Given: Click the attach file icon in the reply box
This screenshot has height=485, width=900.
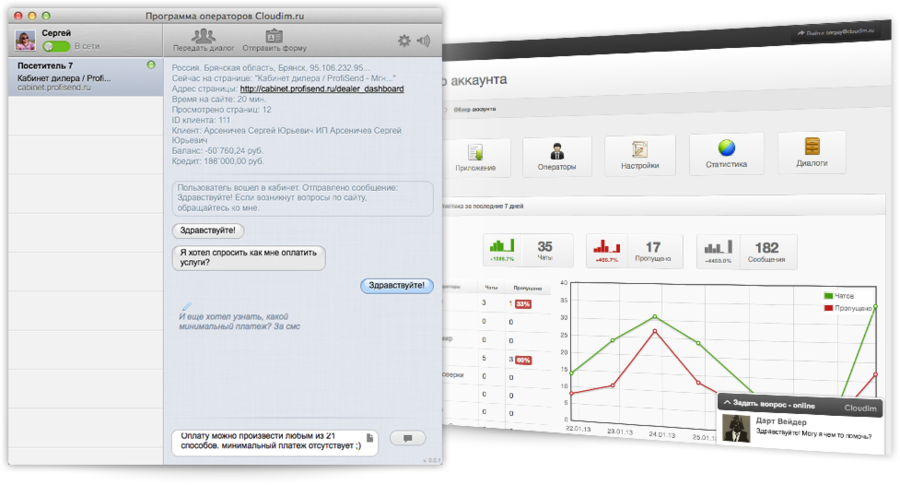Looking at the screenshot, I should [x=370, y=438].
